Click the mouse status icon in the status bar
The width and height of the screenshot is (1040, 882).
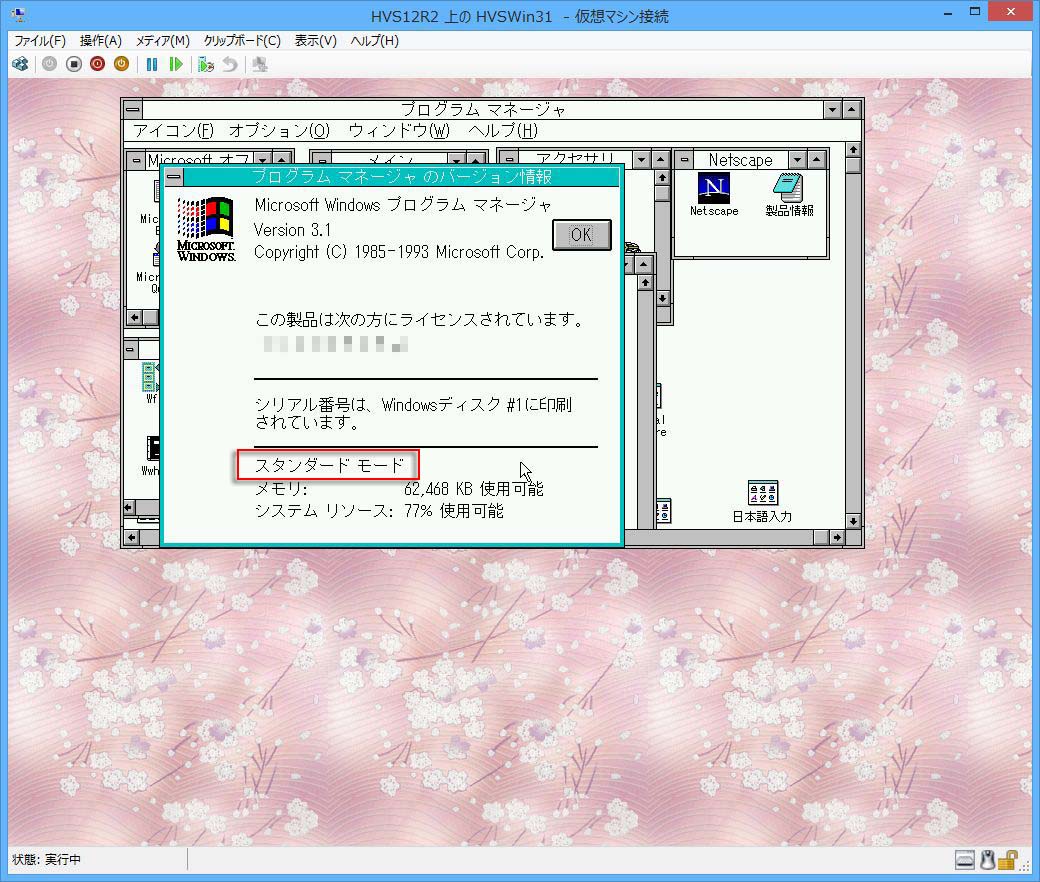pos(988,860)
